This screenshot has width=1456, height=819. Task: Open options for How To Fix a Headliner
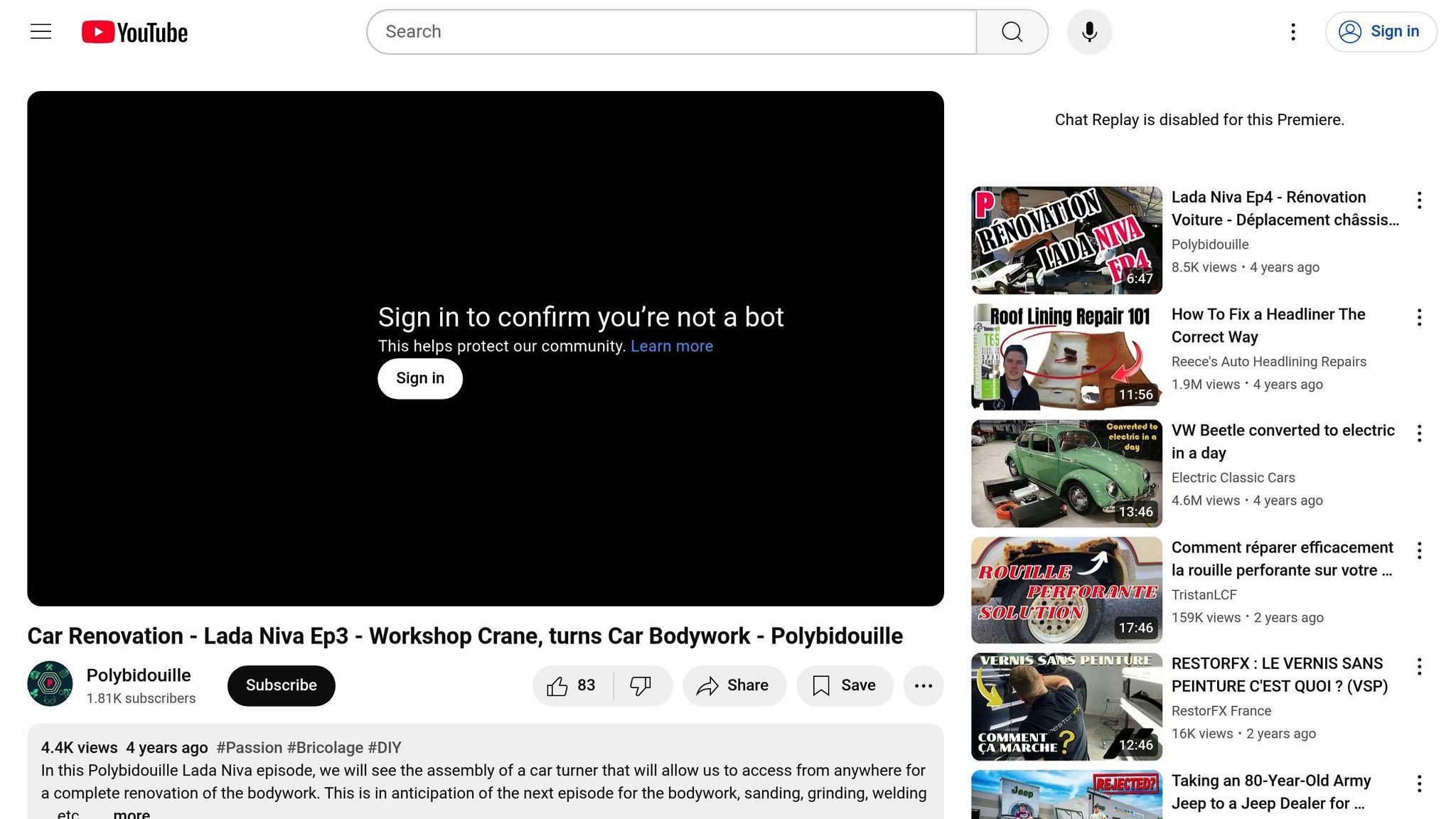click(1419, 317)
